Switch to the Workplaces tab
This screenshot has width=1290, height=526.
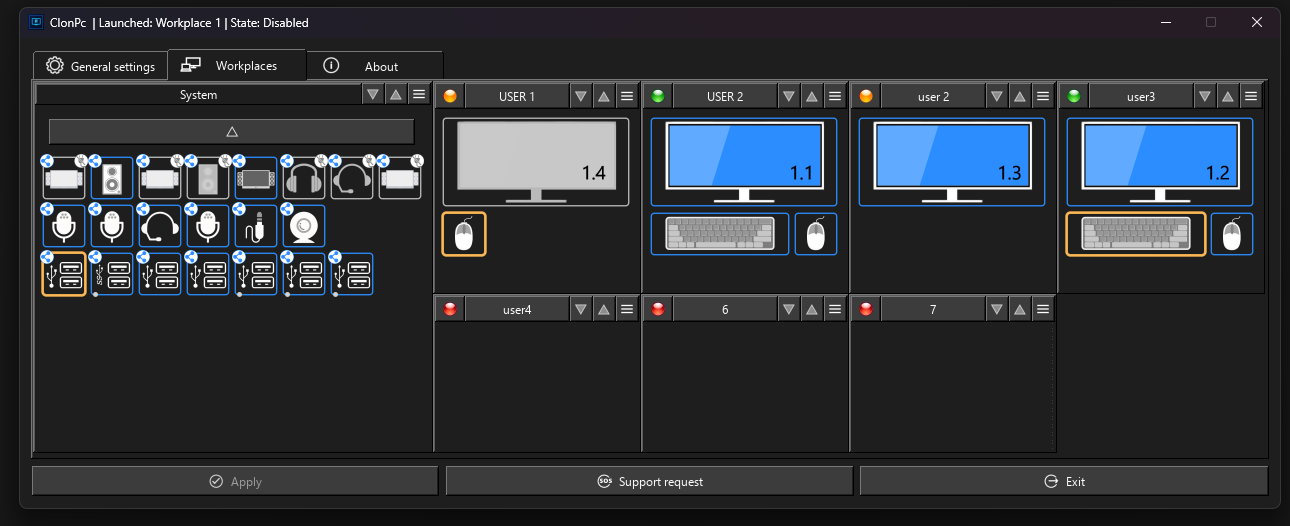coord(236,65)
